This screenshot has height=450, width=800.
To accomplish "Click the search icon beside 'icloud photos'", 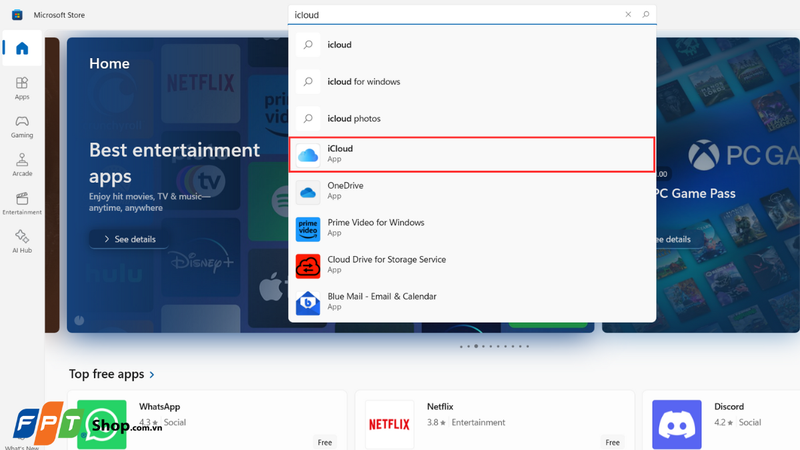I will pyautogui.click(x=308, y=118).
